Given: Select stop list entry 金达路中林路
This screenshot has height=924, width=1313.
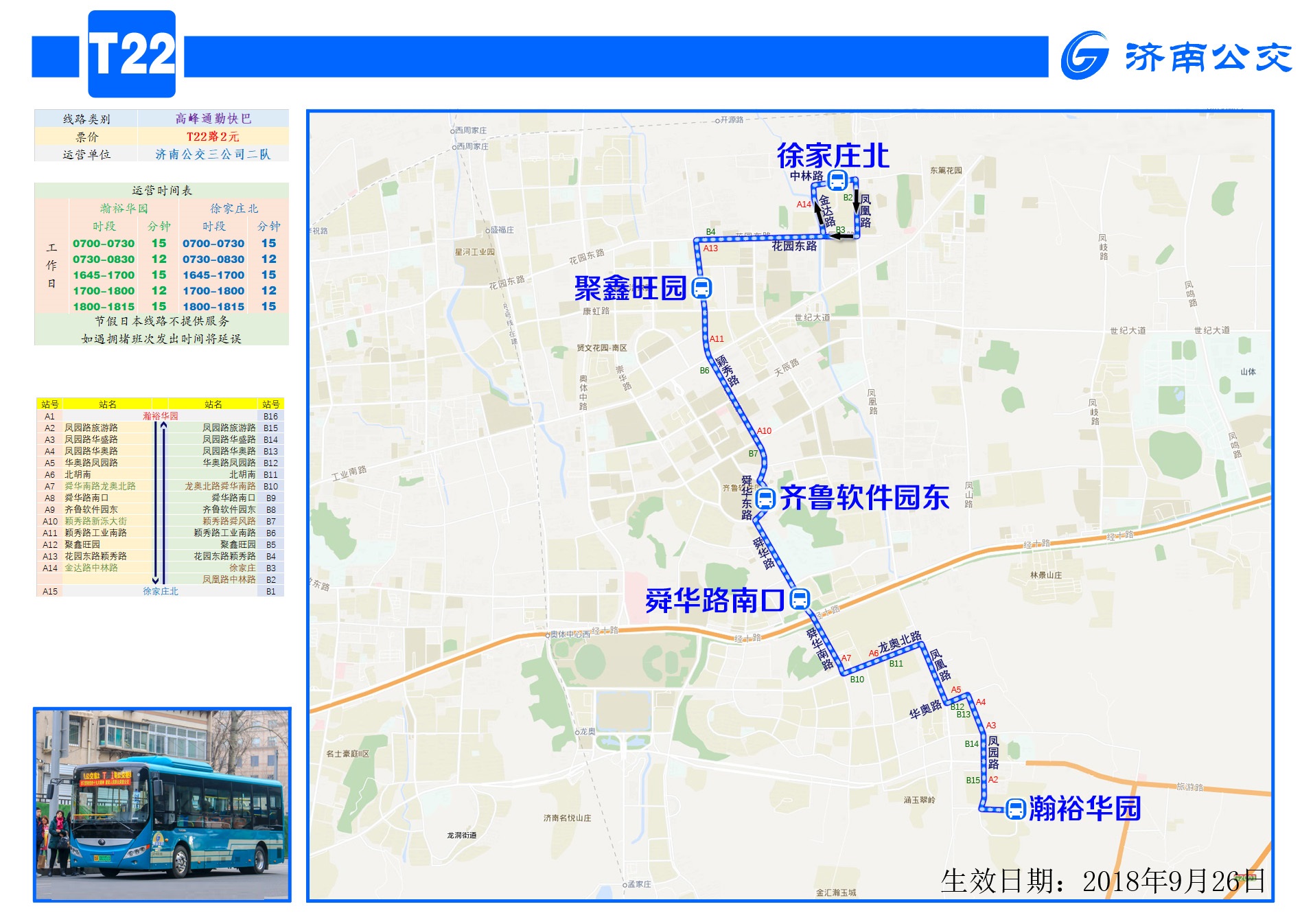Looking at the screenshot, I should point(91,568).
